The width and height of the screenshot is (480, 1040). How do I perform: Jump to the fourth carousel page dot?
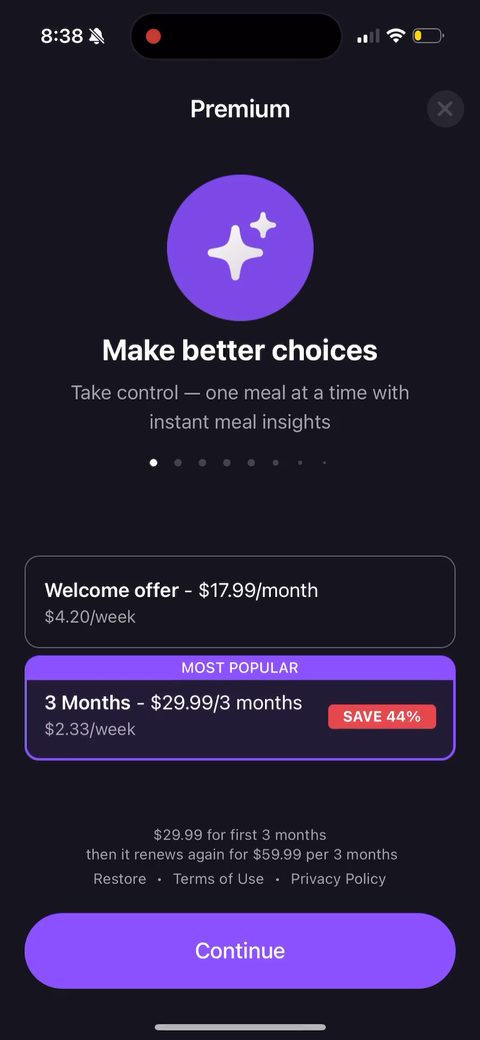pyautogui.click(x=227, y=462)
